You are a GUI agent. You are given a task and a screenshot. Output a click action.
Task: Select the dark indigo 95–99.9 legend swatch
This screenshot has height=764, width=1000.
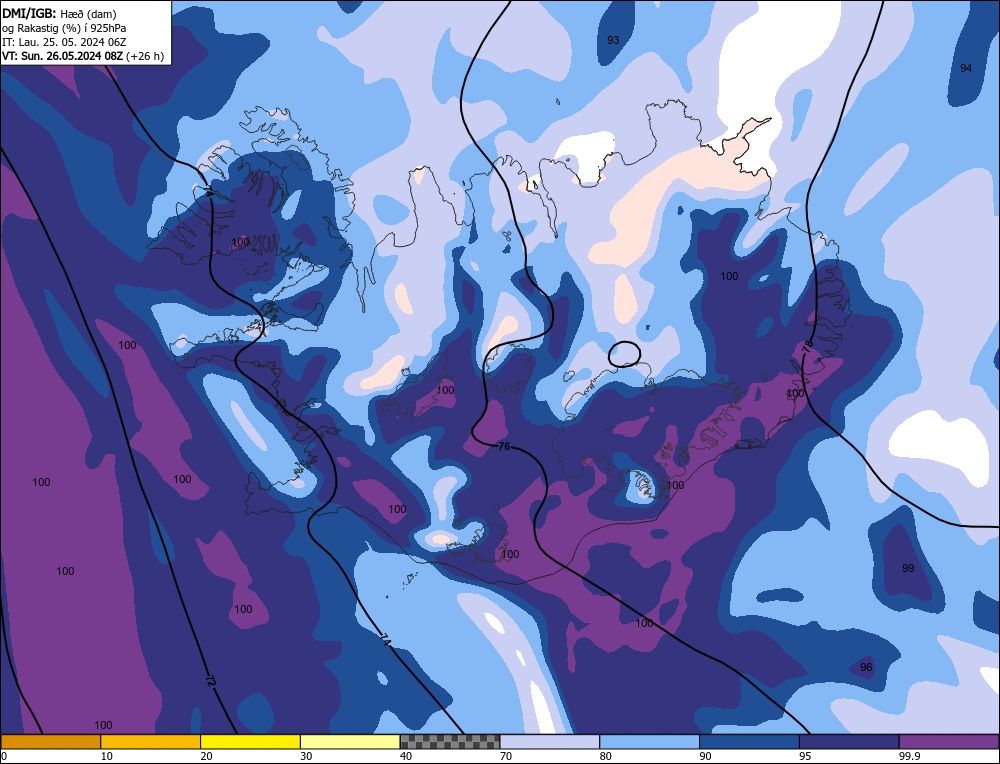pos(849,741)
